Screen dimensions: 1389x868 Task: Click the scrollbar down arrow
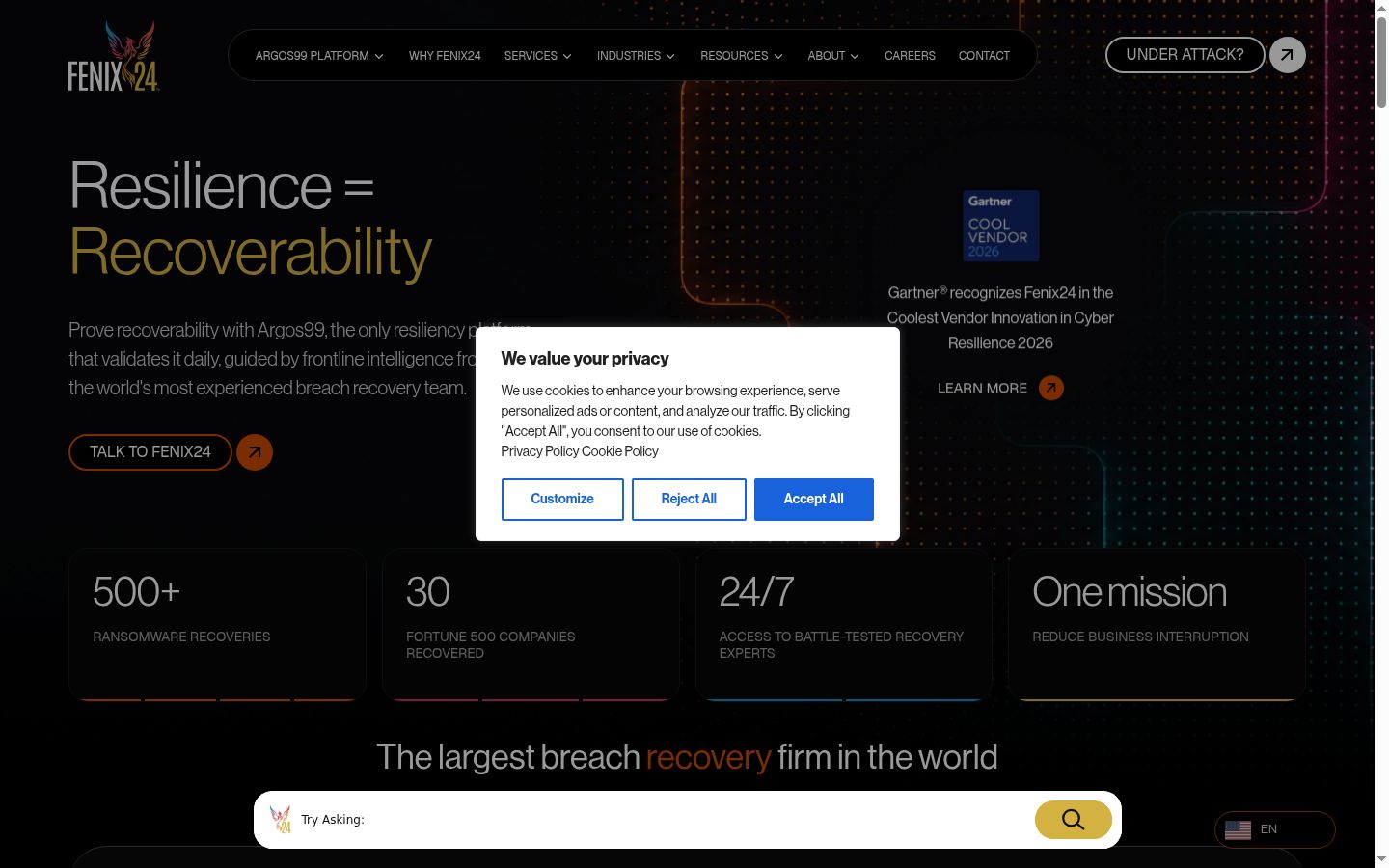tap(1381, 858)
